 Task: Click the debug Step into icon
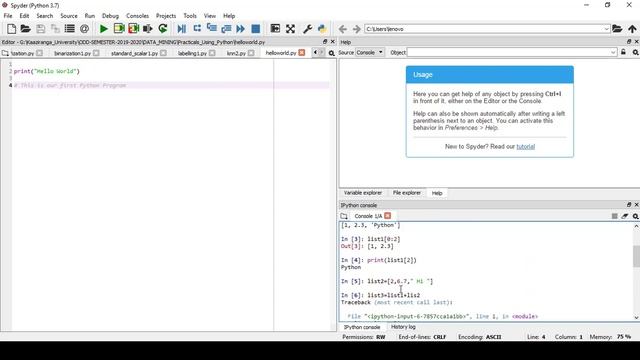(x=211, y=29)
